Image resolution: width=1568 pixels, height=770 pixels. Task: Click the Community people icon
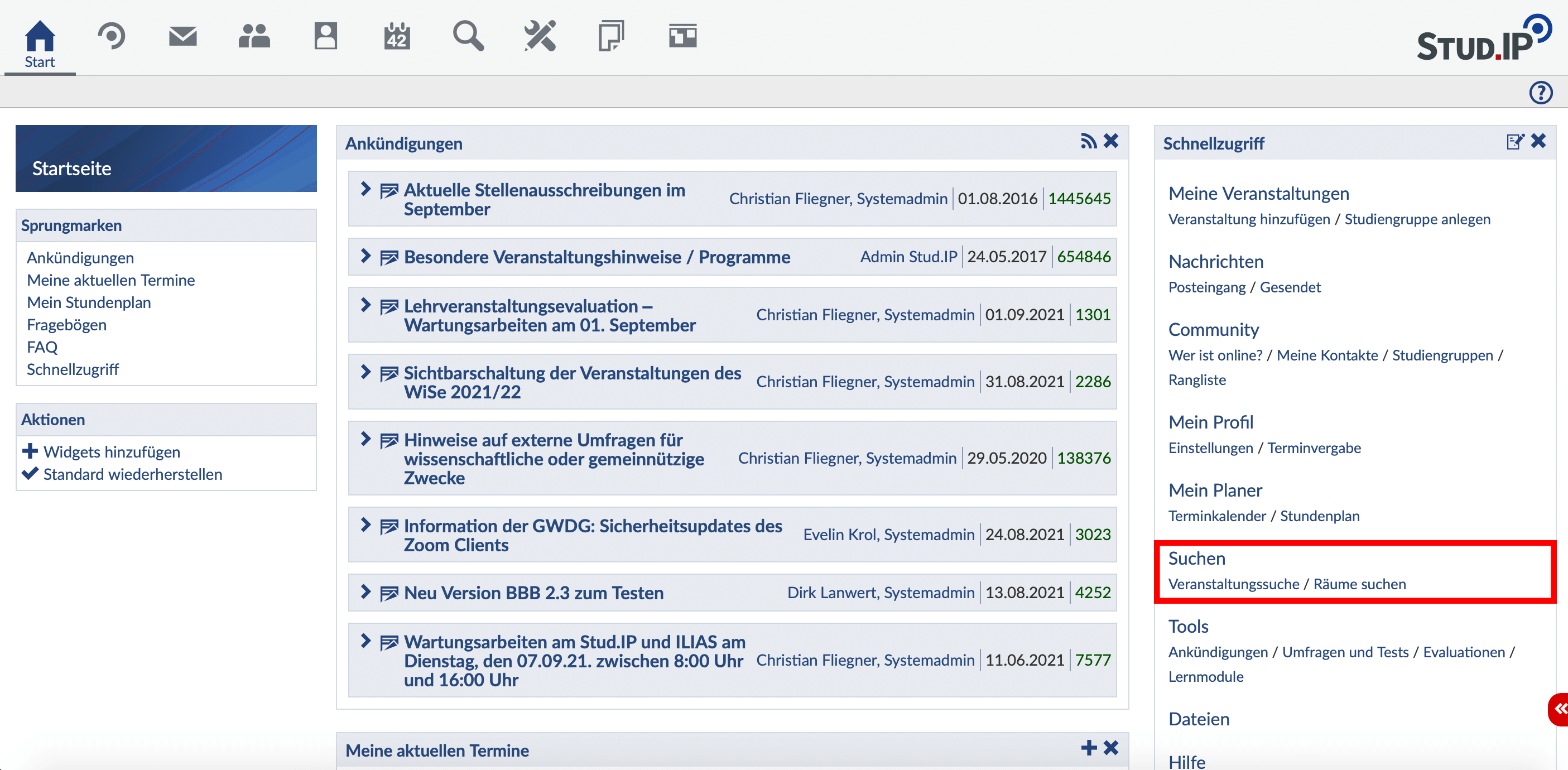tap(254, 36)
